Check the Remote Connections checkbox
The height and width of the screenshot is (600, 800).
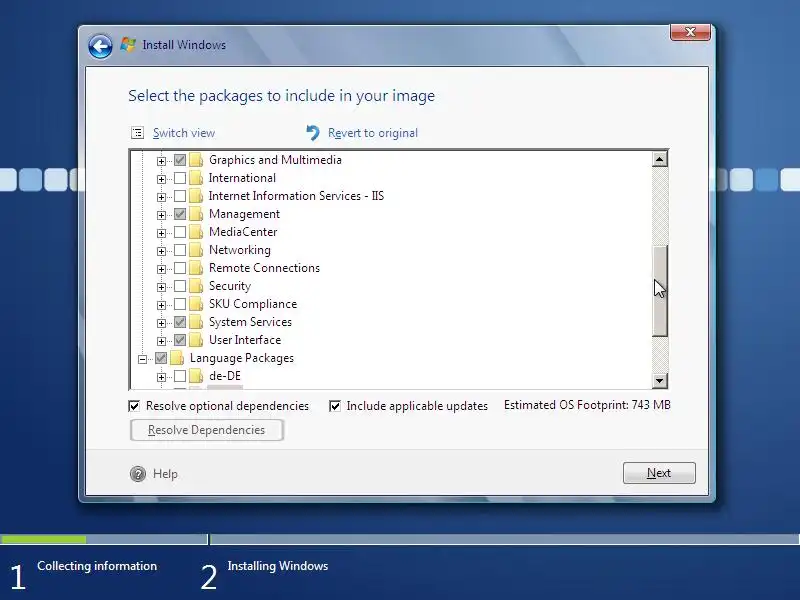[180, 268]
